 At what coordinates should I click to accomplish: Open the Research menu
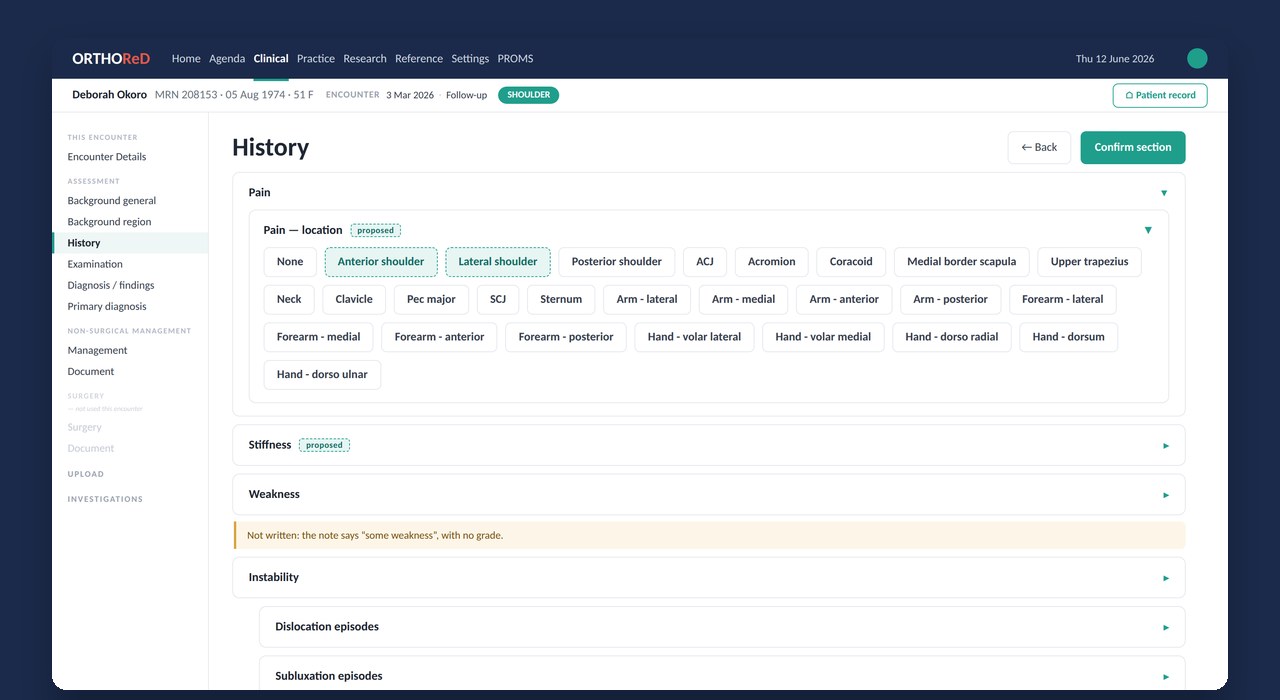[365, 59]
